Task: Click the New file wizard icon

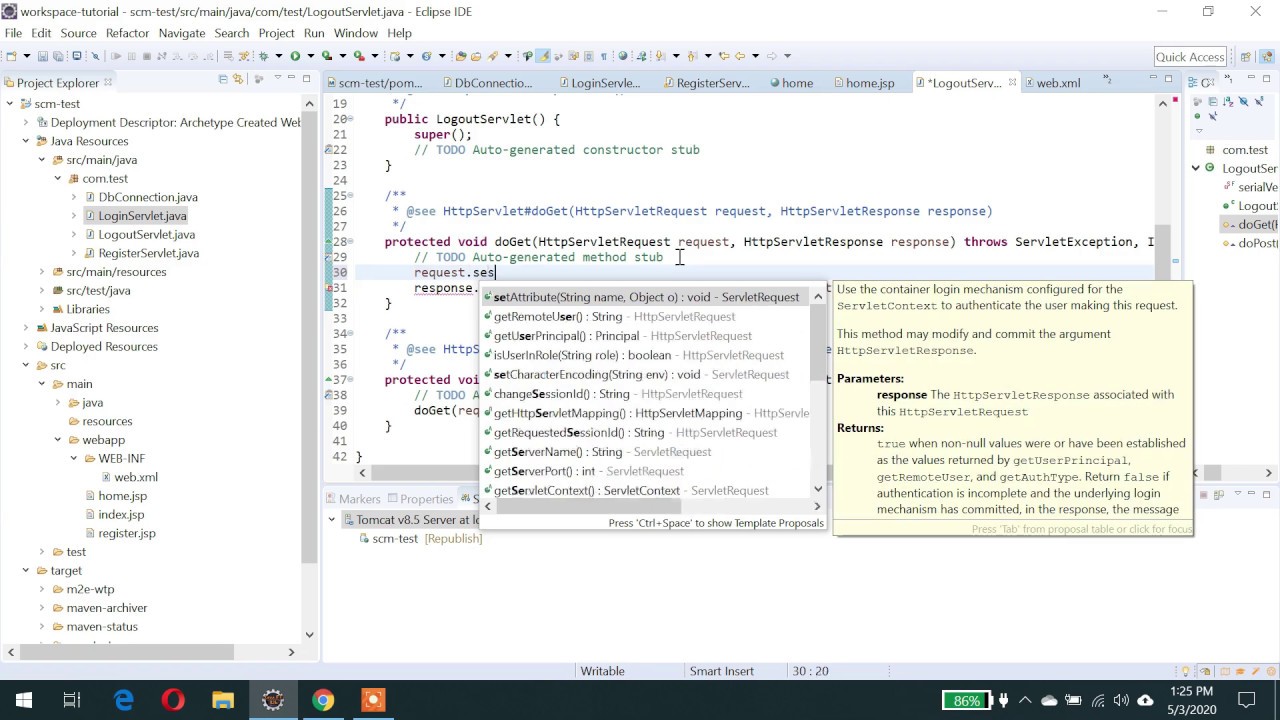Action: coord(11,56)
